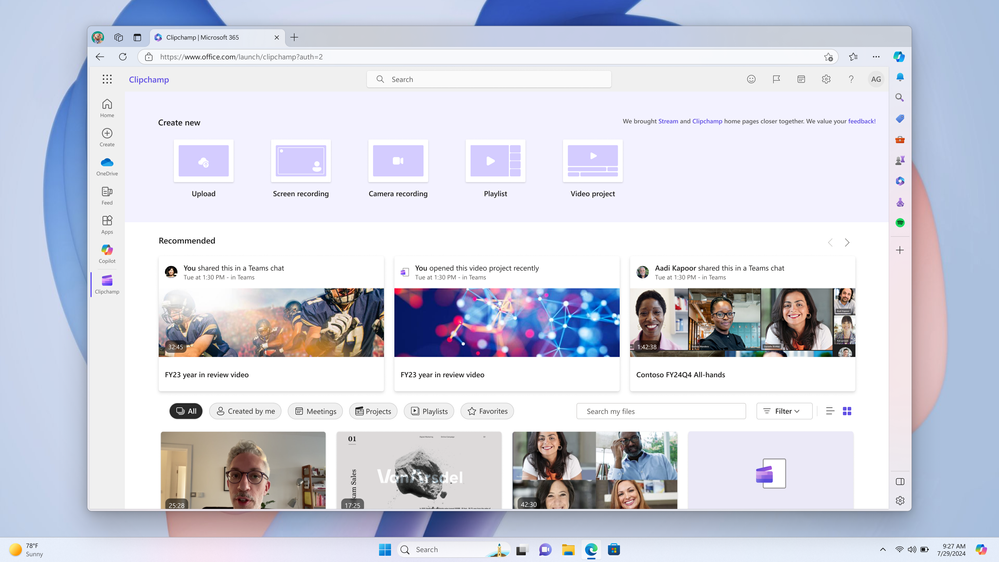The image size is (999, 562).
Task: Open the feedback smiley icon
Action: point(751,79)
